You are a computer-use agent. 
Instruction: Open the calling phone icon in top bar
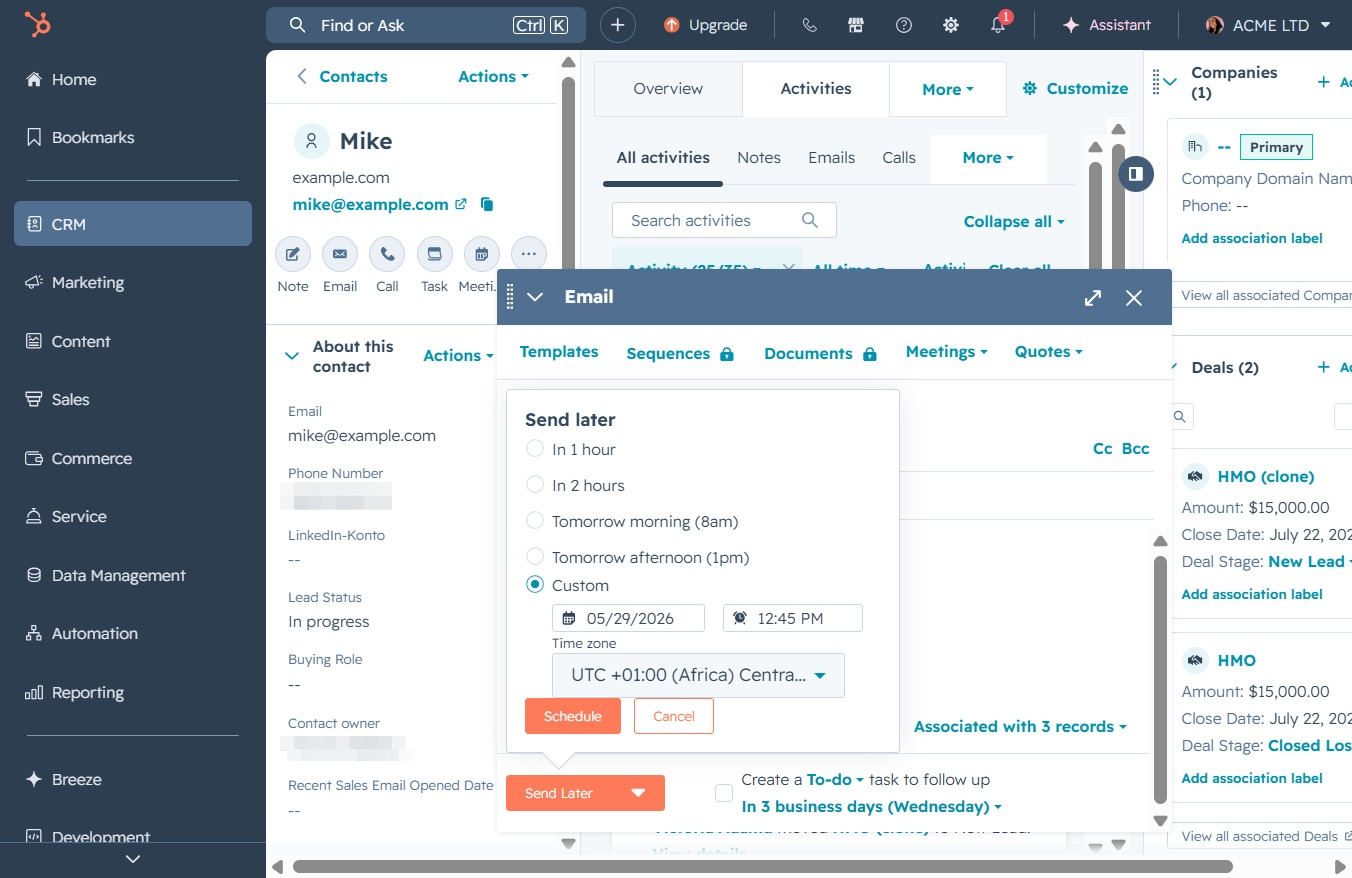point(810,25)
